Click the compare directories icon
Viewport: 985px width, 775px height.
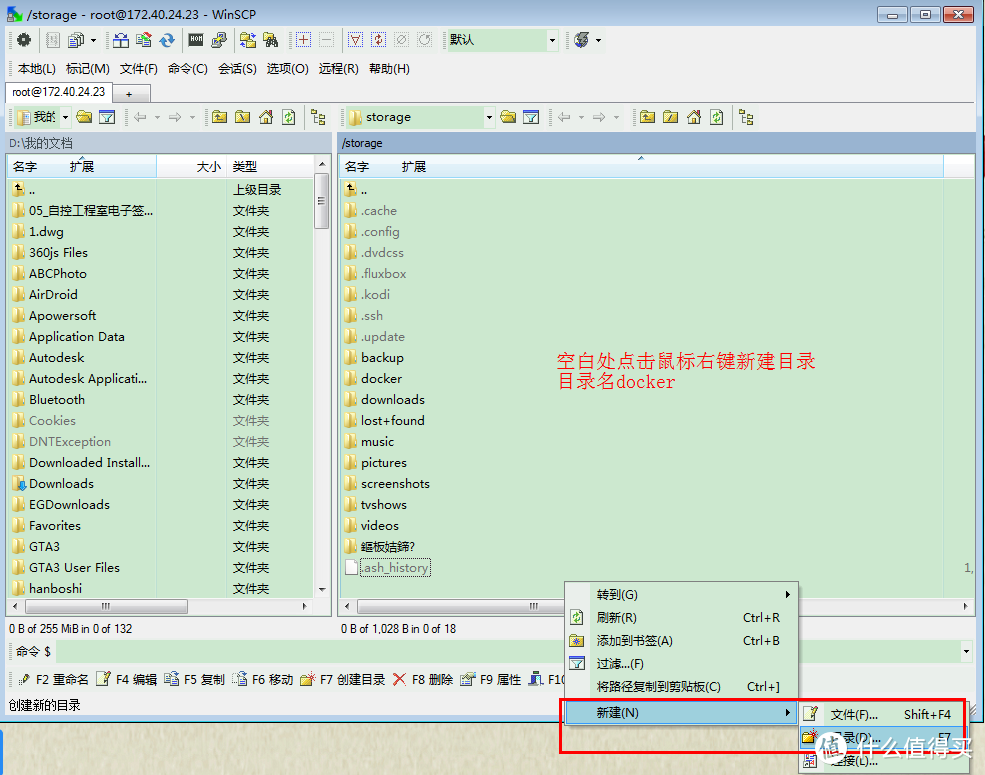pyautogui.click(x=121, y=41)
